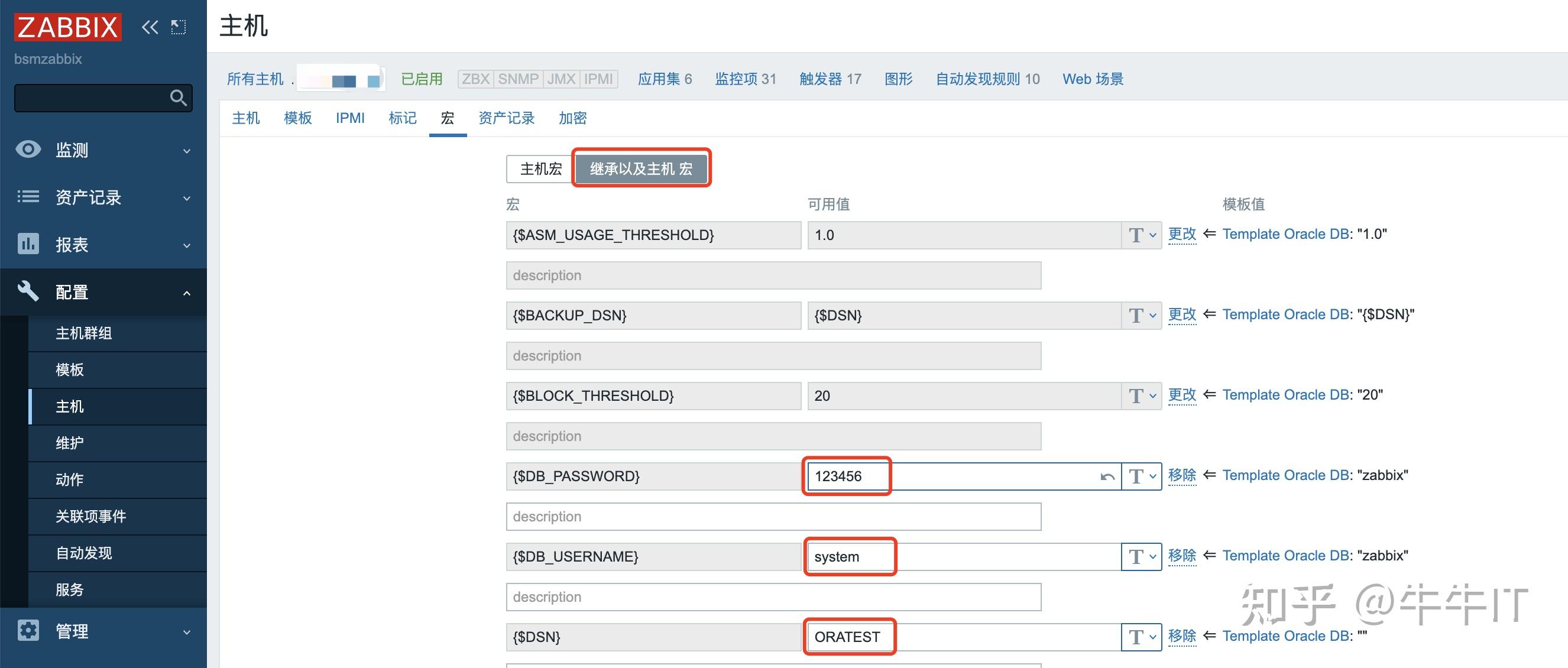
Task: Open the 报表 reports sidebar icon
Action: pyautogui.click(x=28, y=244)
